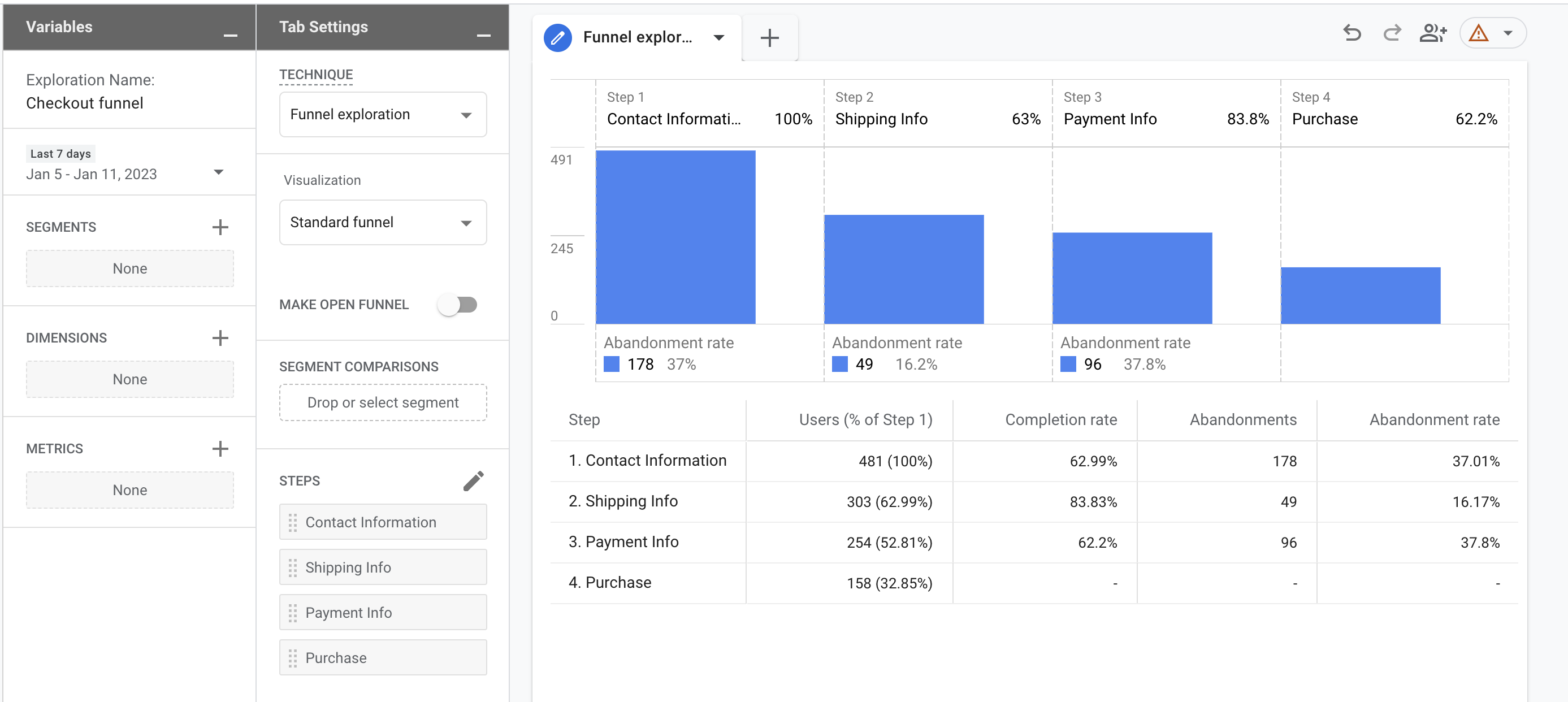1568x702 pixels.
Task: Click the Metrics None drop zone
Action: pyautogui.click(x=129, y=490)
